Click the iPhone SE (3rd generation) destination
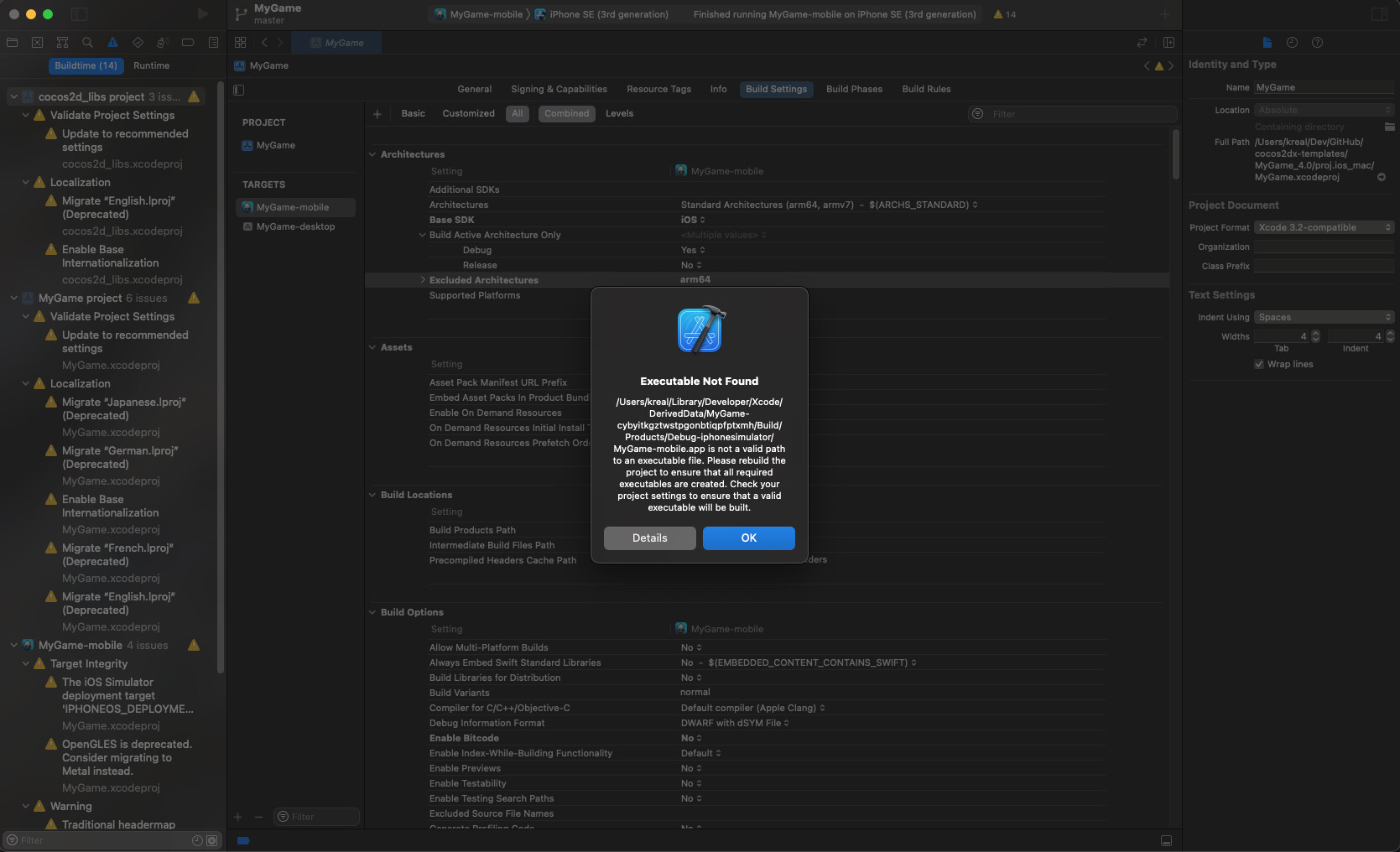1400x852 pixels. 601,14
